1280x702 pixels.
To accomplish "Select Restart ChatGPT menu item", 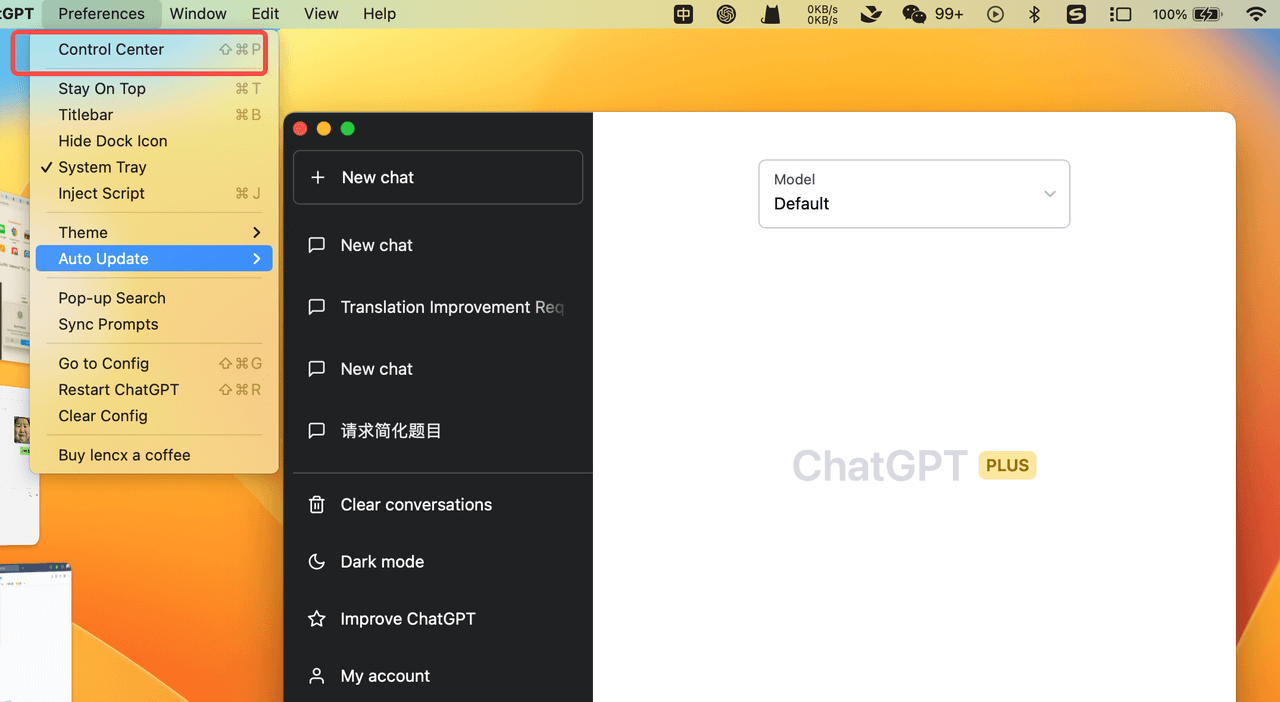I will click(154, 389).
